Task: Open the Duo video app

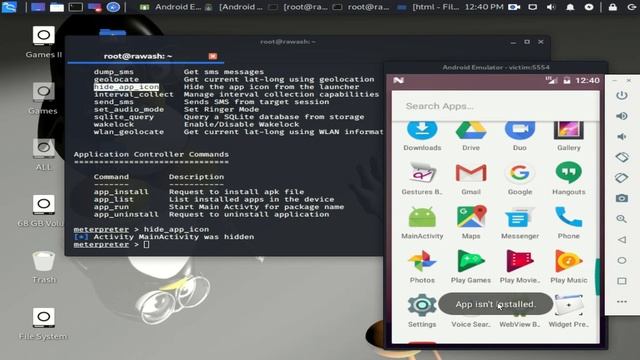Action: click(x=519, y=136)
